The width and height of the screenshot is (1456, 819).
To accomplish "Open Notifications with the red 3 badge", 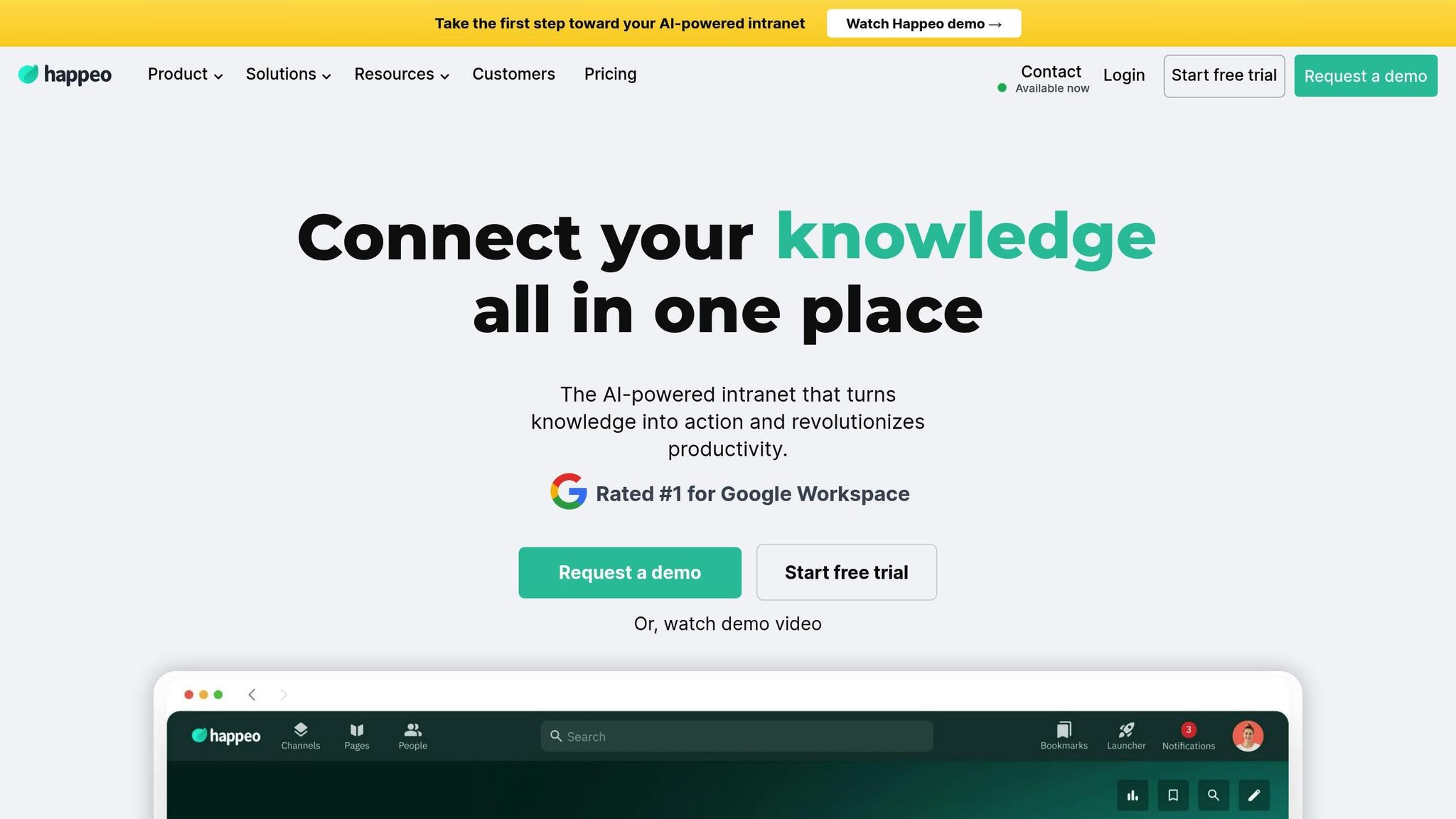I will click(1189, 737).
